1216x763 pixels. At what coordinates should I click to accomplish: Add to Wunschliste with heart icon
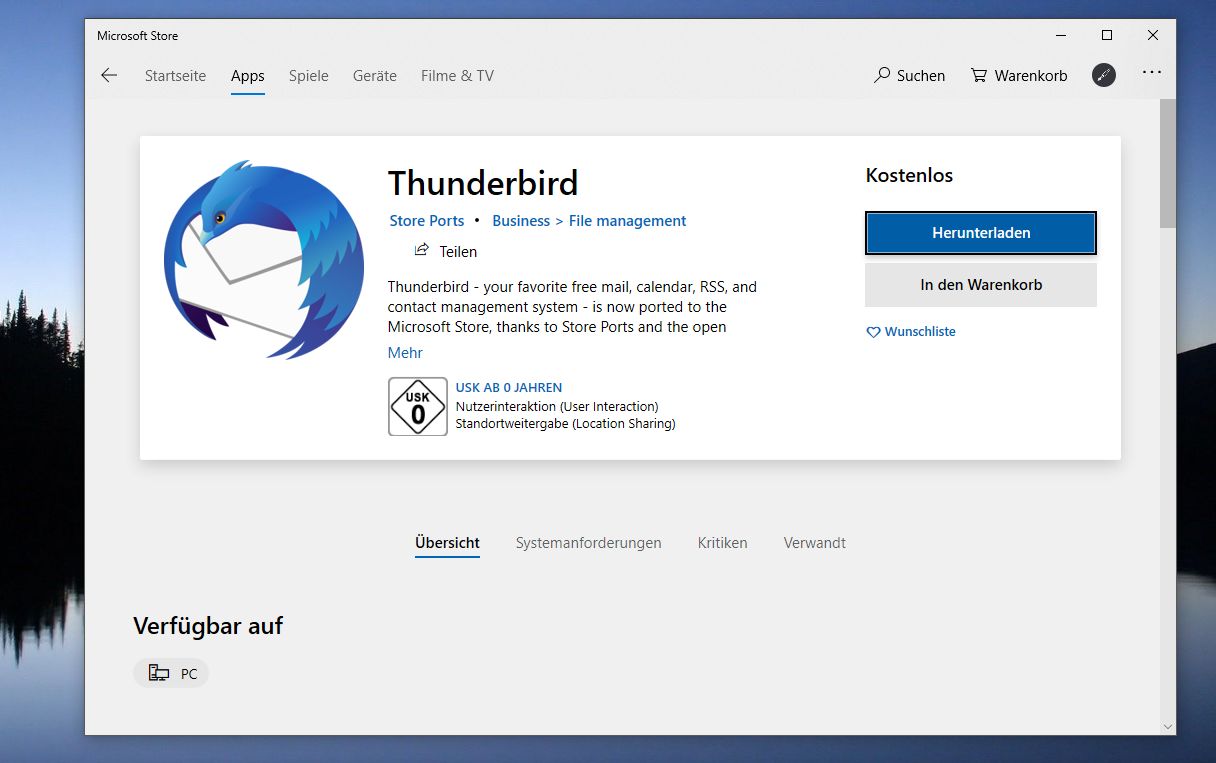911,332
